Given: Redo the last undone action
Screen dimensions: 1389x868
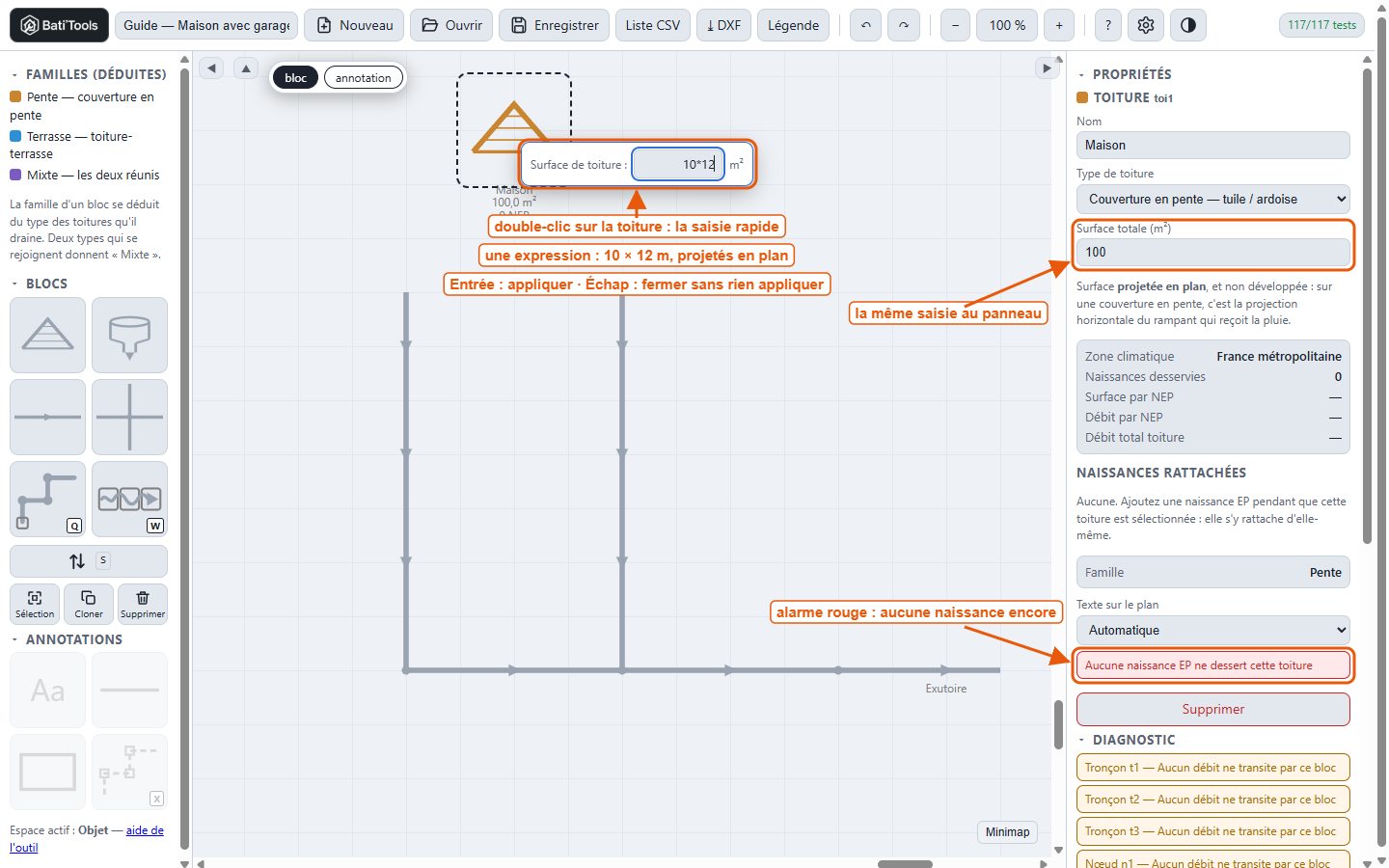Looking at the screenshot, I should [x=904, y=25].
